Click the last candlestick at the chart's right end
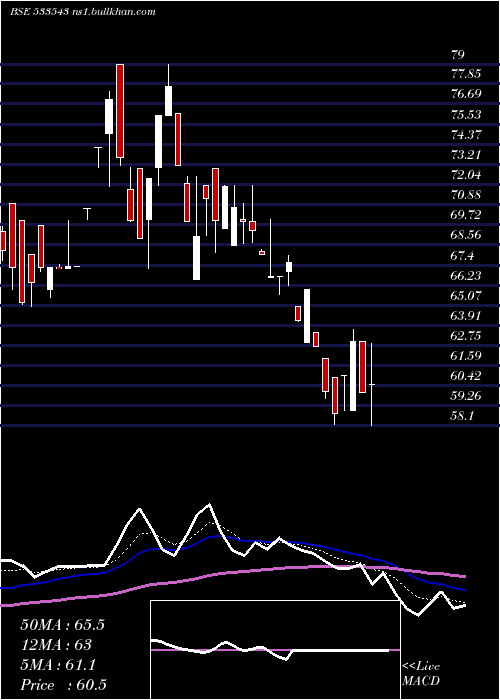The height and width of the screenshot is (700, 500). [x=371, y=384]
